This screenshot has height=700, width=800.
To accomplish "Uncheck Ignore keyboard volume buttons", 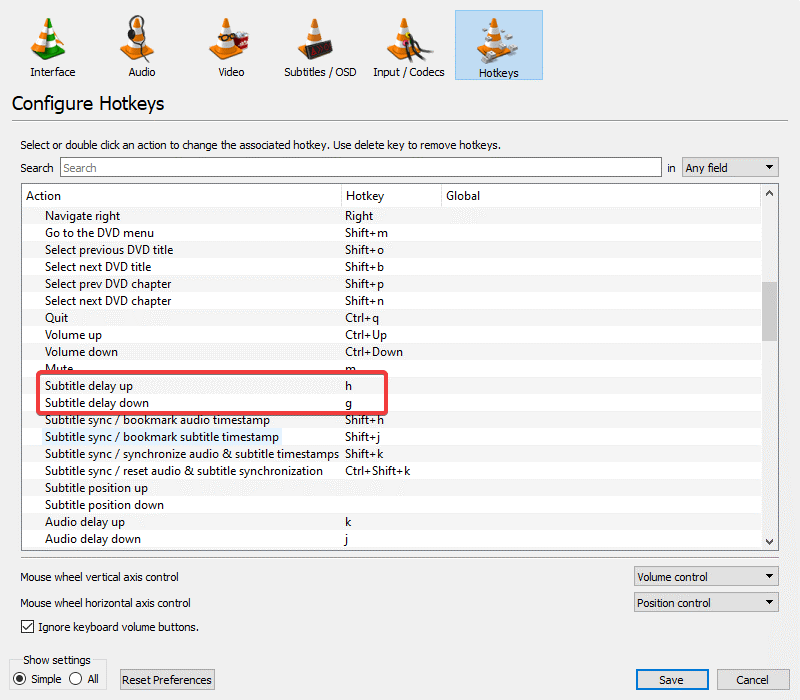I will pyautogui.click(x=25, y=627).
